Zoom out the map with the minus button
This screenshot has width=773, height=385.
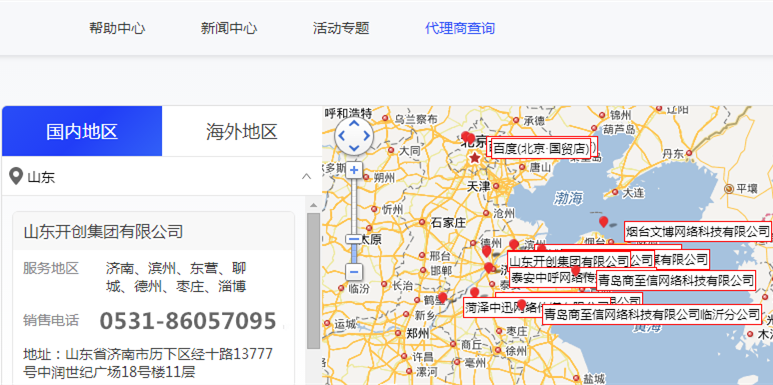pyautogui.click(x=353, y=272)
